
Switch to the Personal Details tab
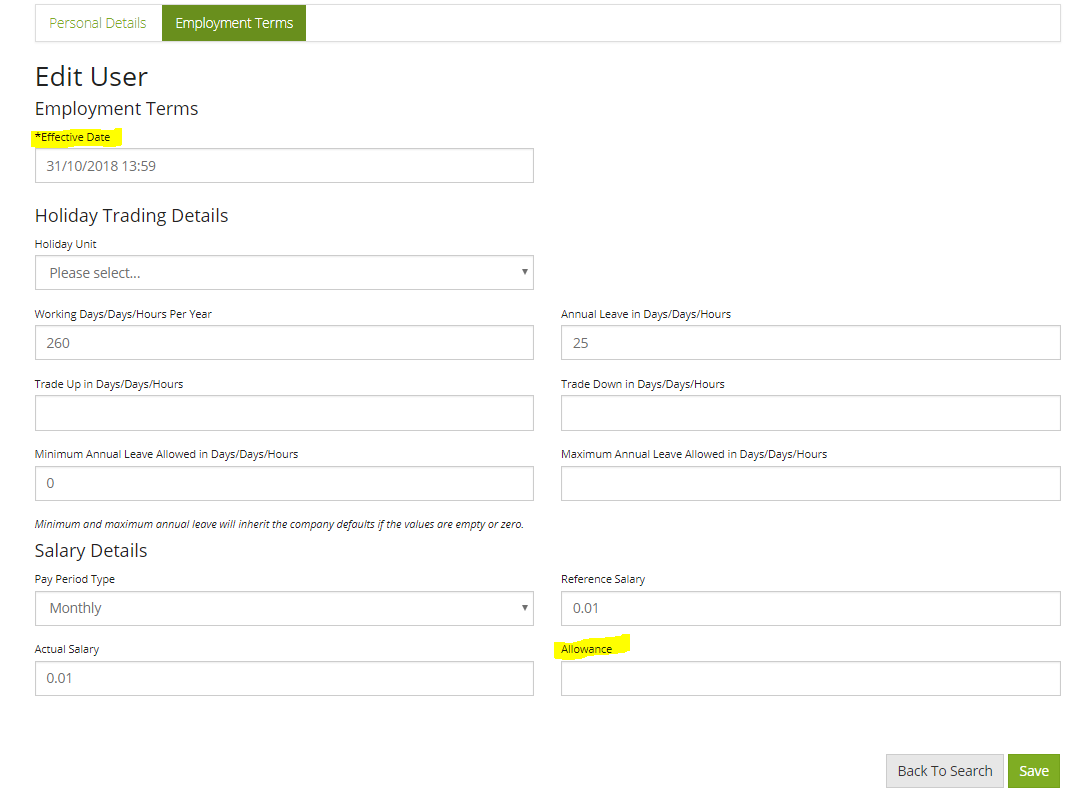point(98,22)
